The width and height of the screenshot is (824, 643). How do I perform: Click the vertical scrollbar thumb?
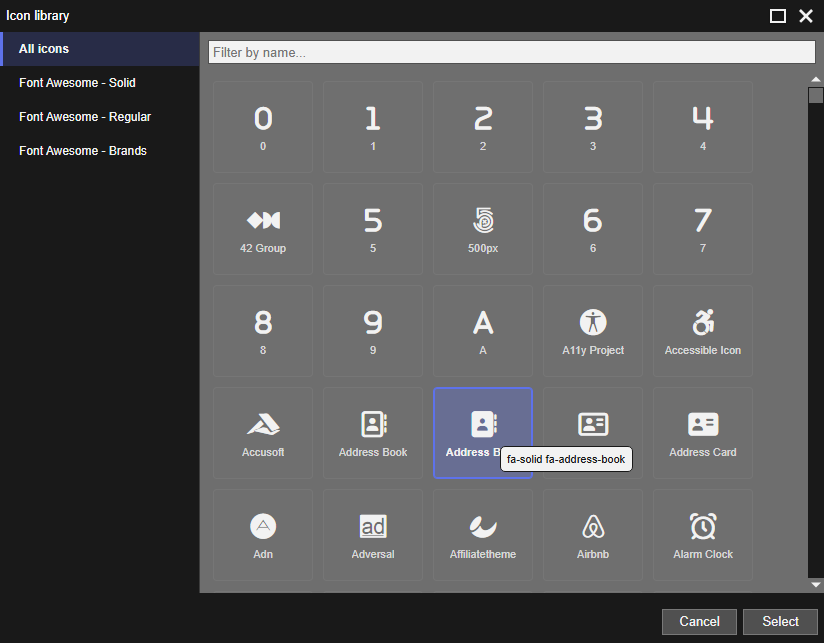click(816, 96)
